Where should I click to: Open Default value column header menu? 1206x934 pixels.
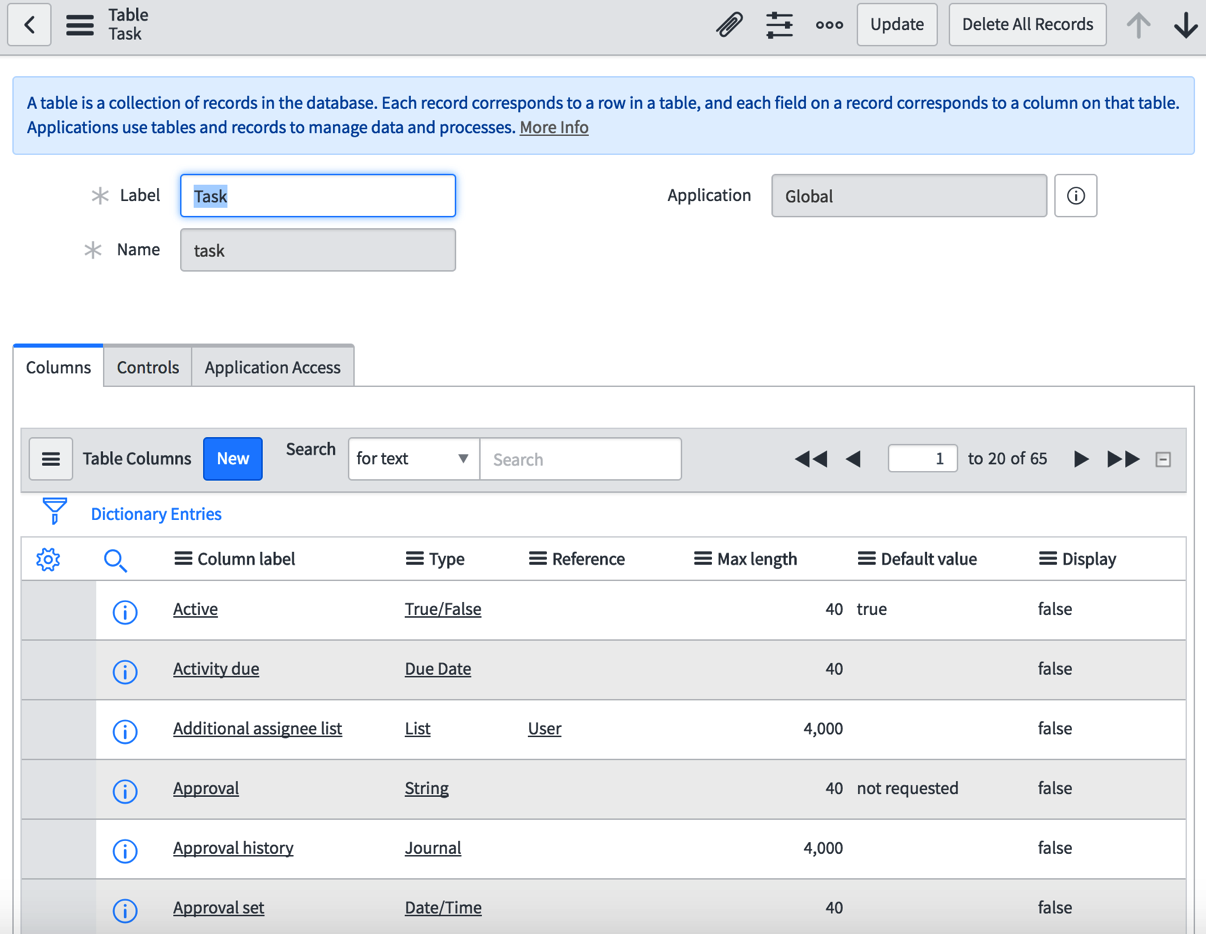[867, 558]
